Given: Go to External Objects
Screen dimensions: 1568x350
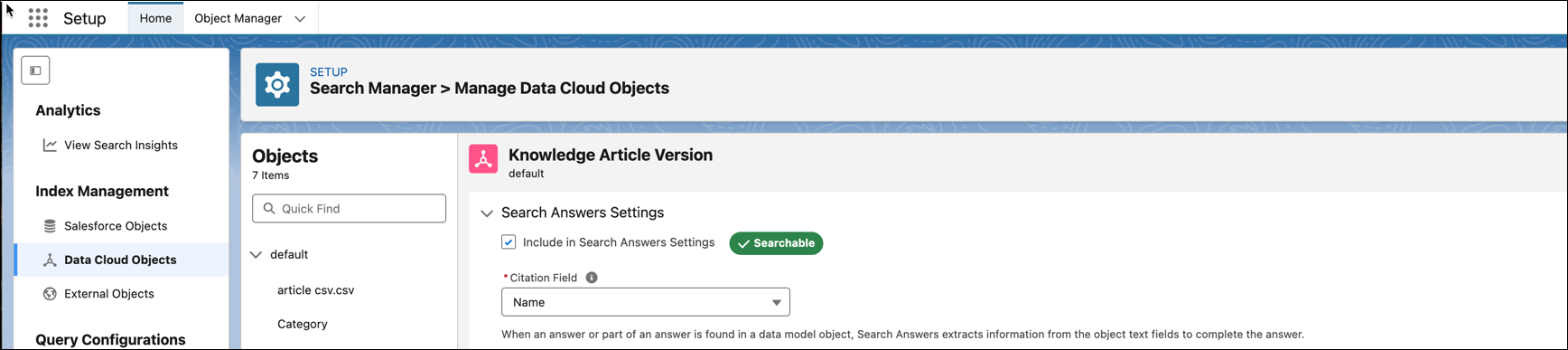Looking at the screenshot, I should point(109,294).
